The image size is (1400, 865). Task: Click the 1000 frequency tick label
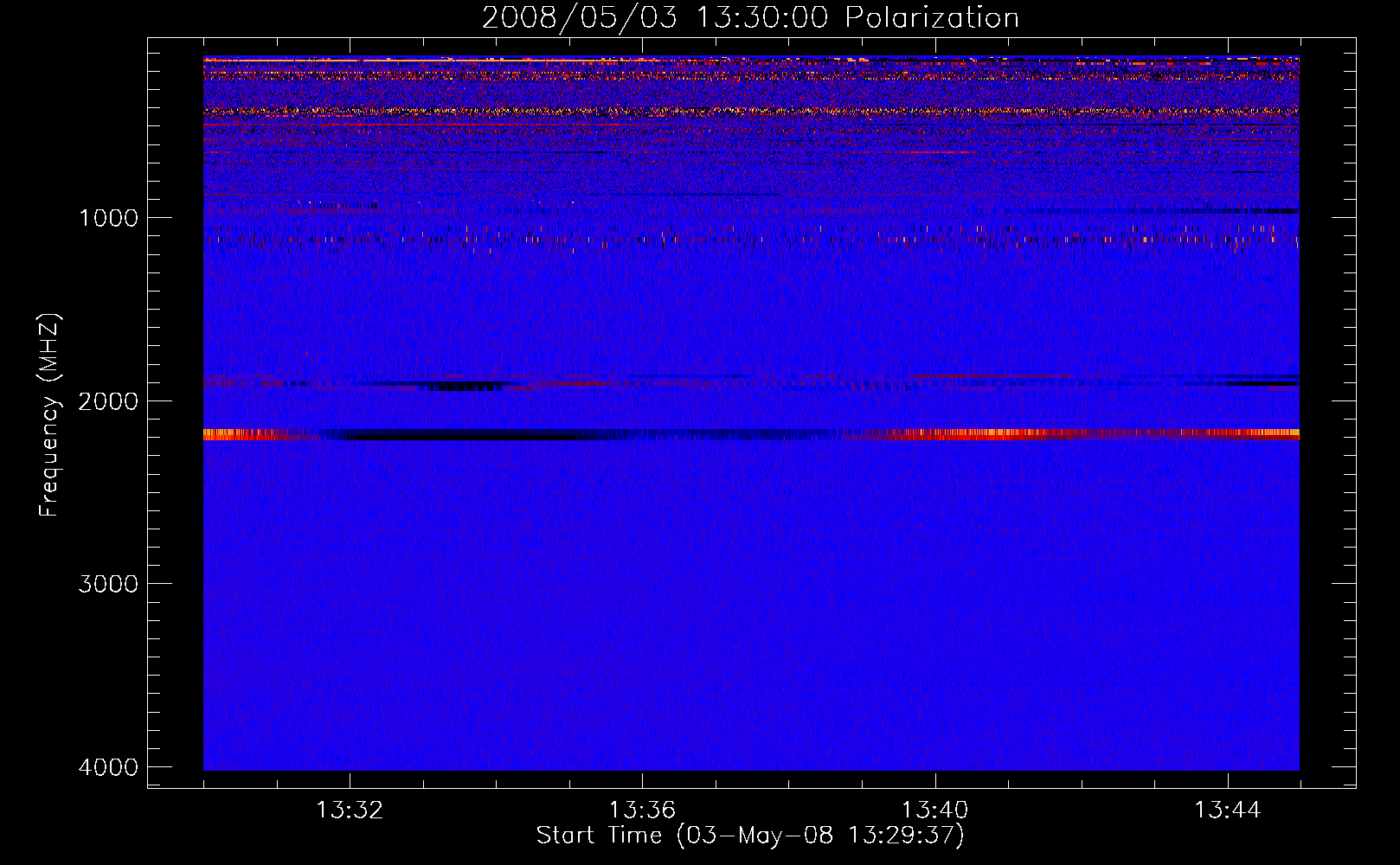pos(108,217)
